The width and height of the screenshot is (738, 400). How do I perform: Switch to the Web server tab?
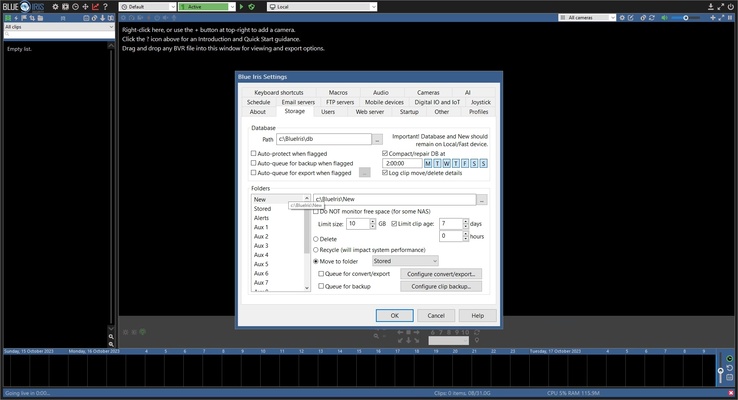point(369,112)
